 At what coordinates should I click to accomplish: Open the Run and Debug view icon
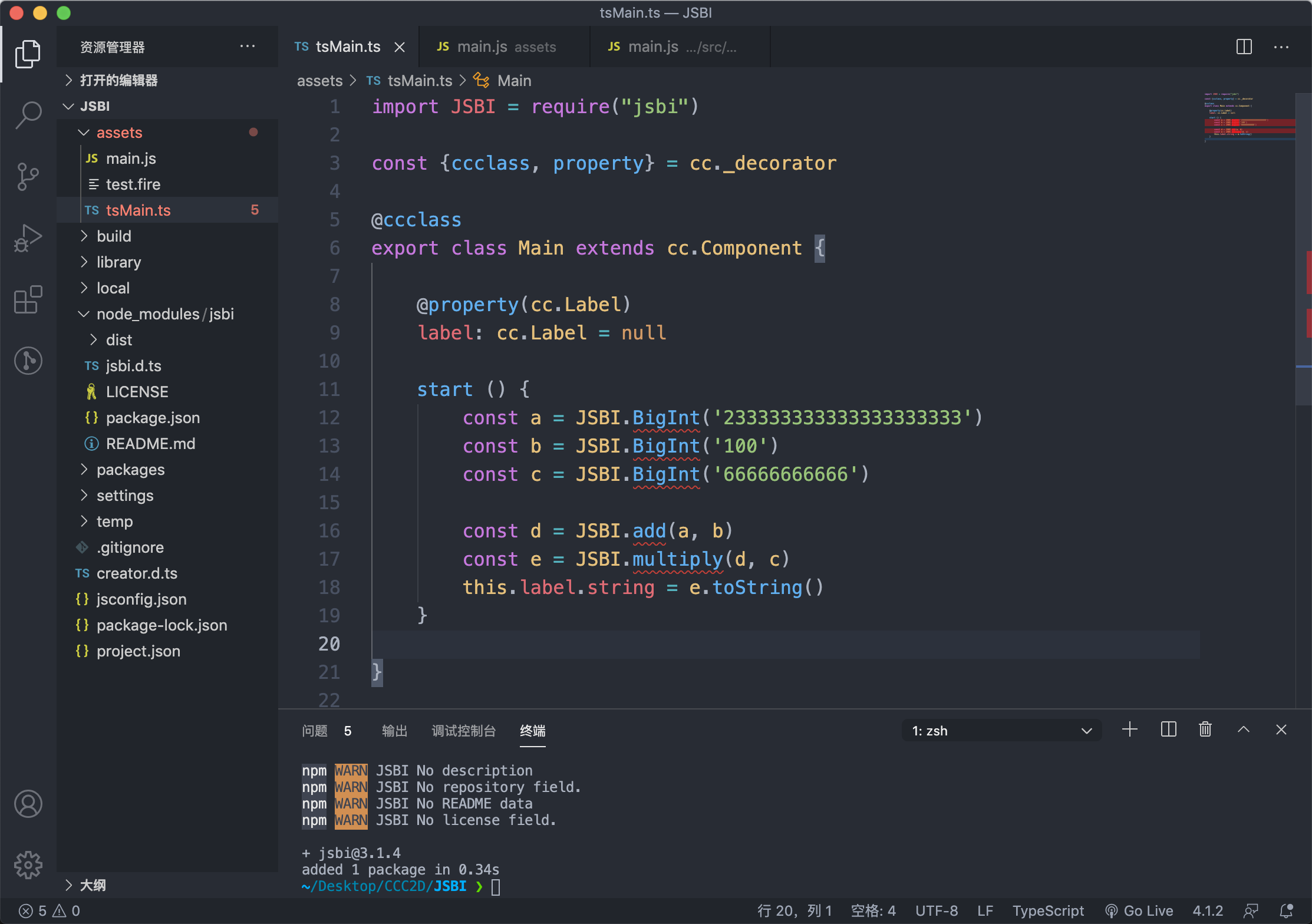pos(28,237)
